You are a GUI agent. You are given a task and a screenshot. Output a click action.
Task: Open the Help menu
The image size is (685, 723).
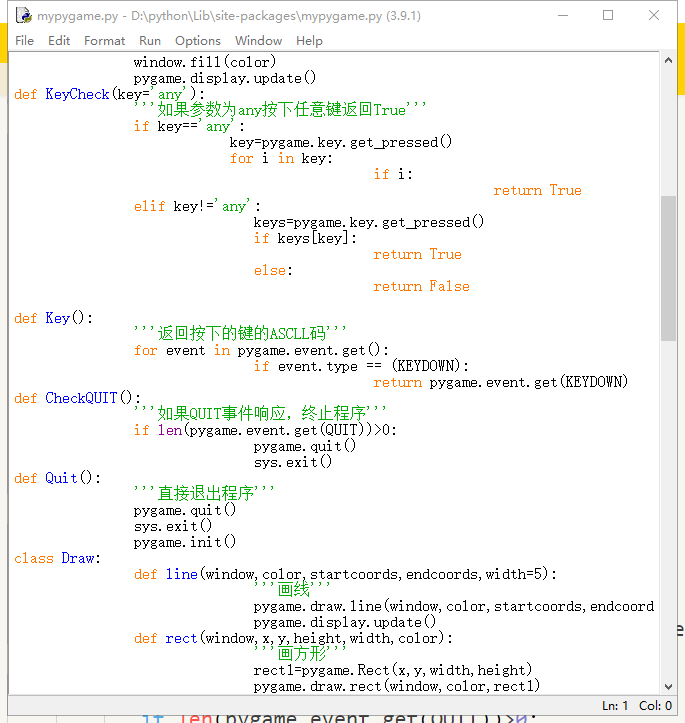click(x=309, y=41)
